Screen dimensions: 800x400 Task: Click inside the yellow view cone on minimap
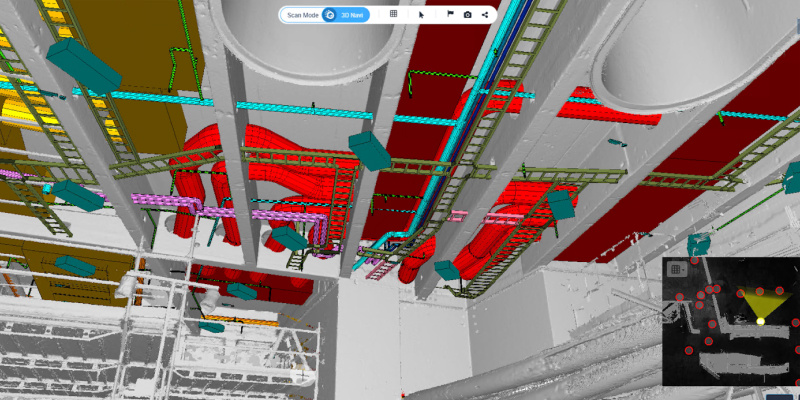[x=760, y=302]
